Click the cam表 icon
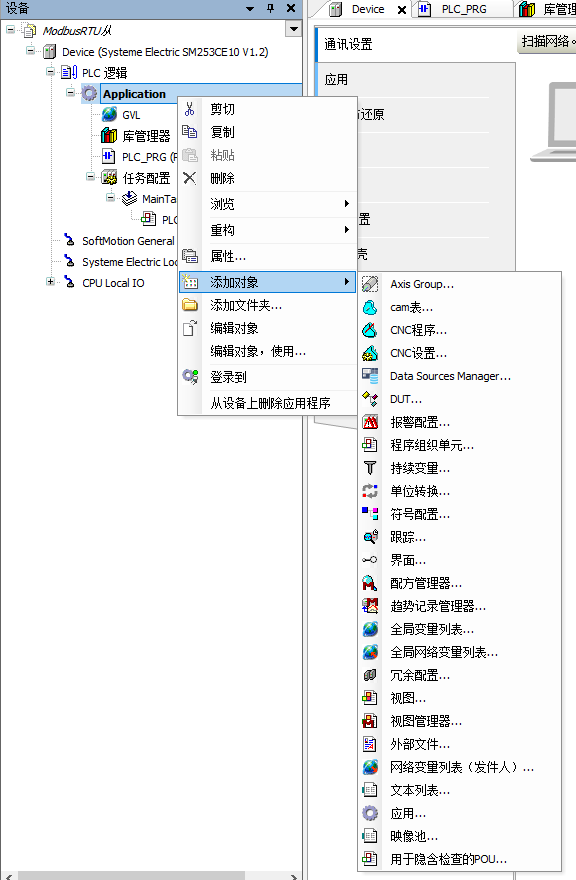The width and height of the screenshot is (576, 880). (369, 307)
